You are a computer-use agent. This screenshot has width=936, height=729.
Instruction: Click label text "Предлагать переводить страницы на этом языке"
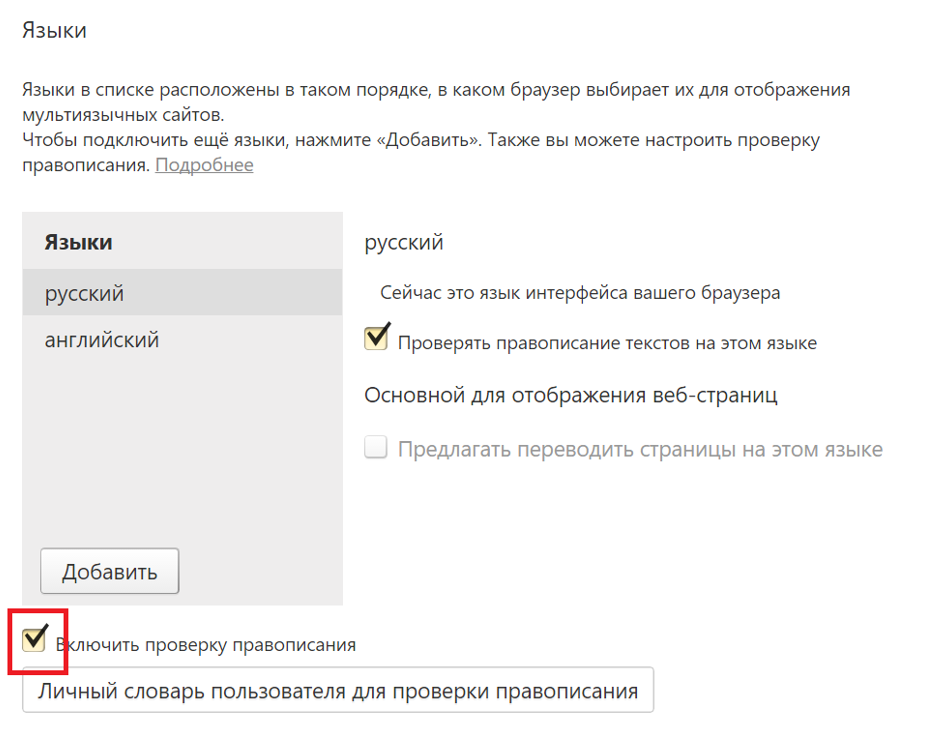(640, 450)
